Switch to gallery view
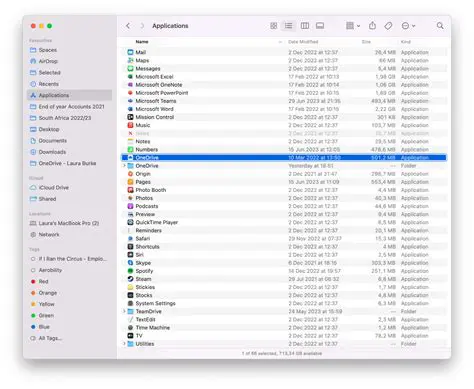 pos(320,26)
